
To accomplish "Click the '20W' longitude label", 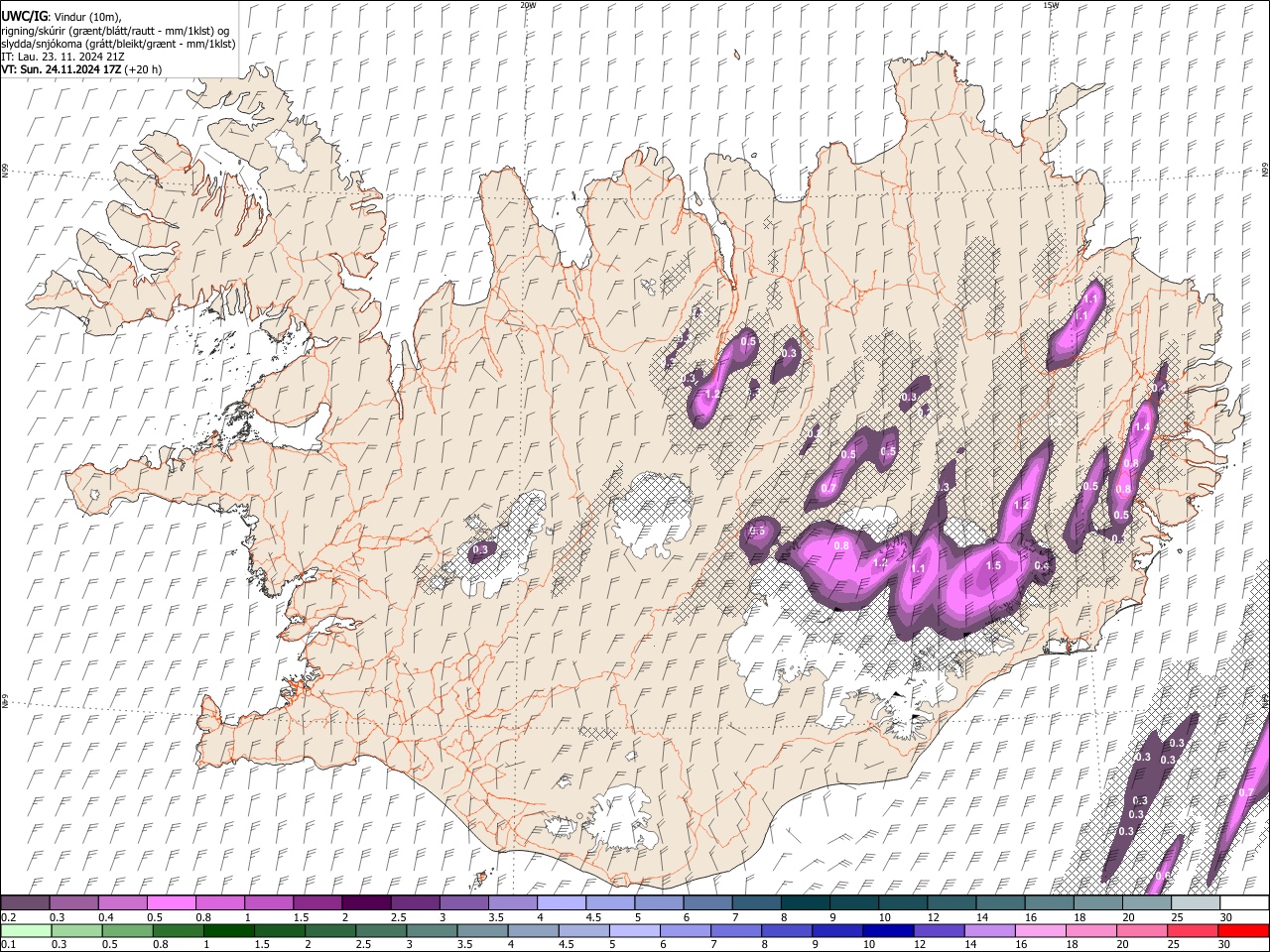I will click(x=528, y=5).
